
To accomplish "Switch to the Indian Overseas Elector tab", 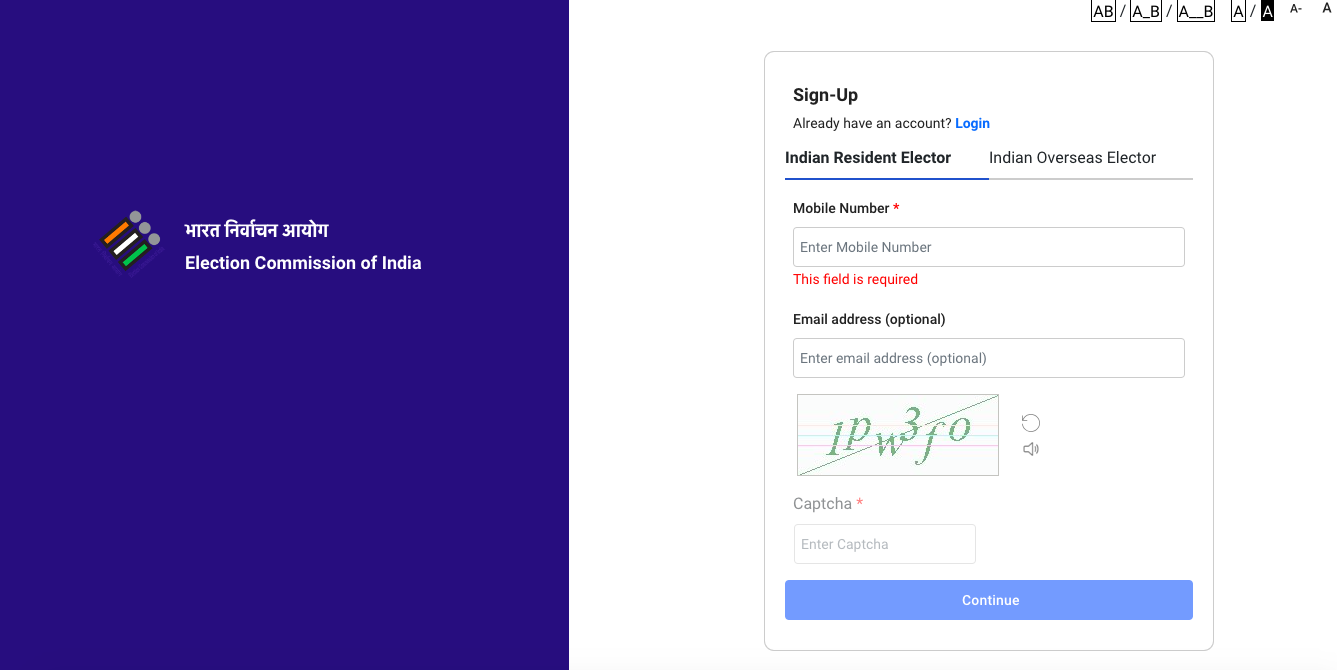I will click(x=1072, y=157).
